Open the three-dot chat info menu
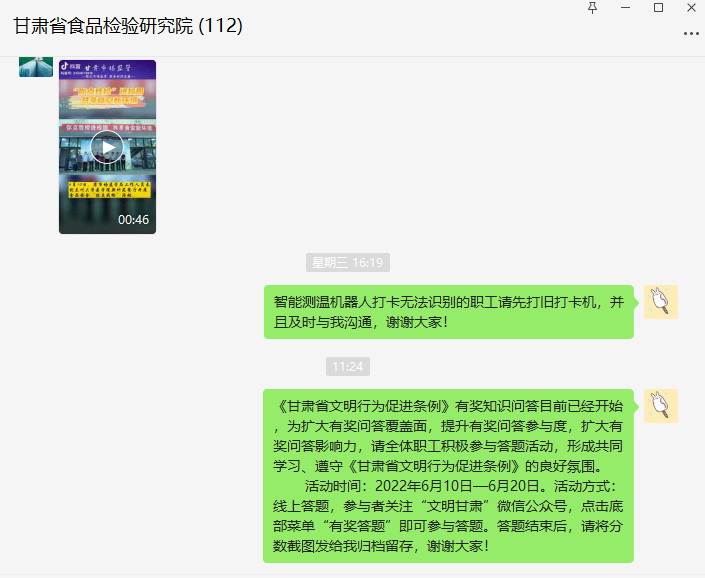The width and height of the screenshot is (705, 578). click(691, 34)
